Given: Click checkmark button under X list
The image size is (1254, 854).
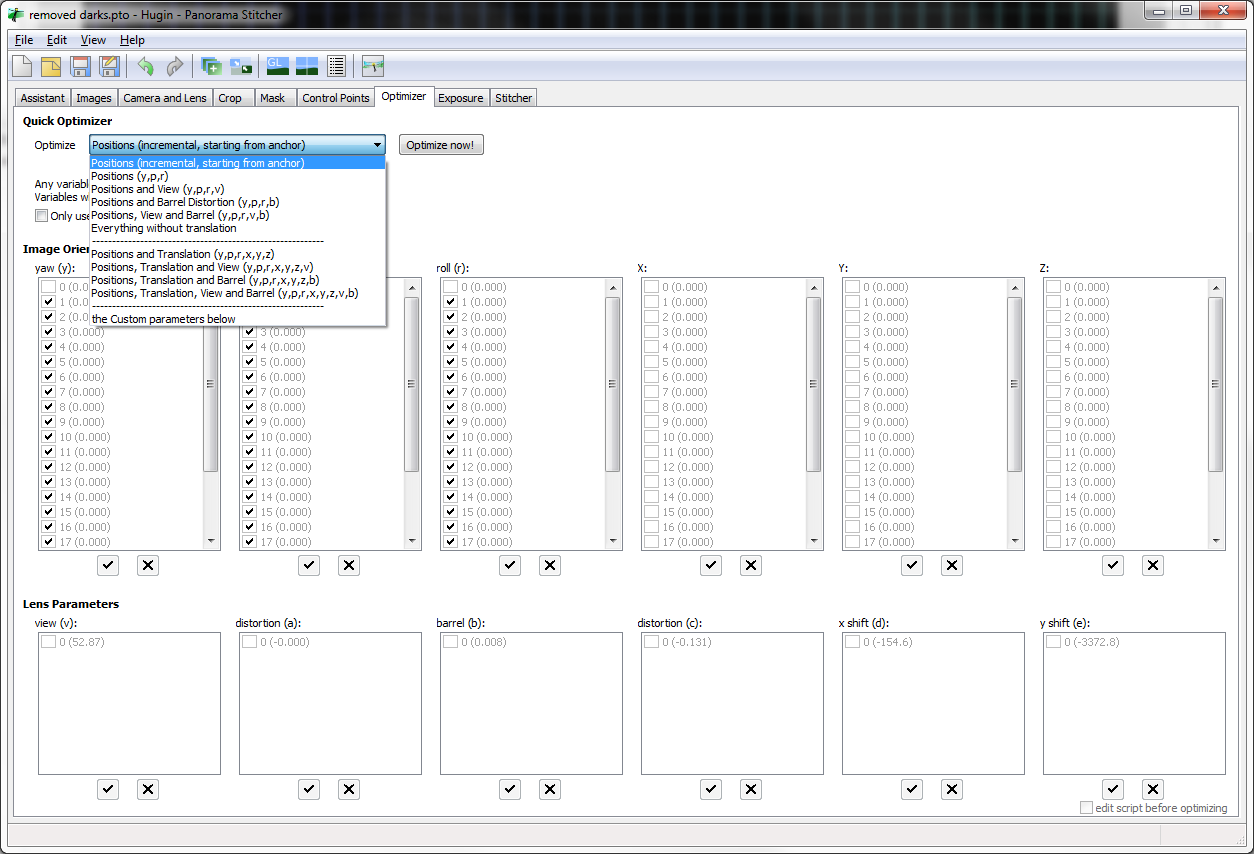Looking at the screenshot, I should click(x=711, y=565).
